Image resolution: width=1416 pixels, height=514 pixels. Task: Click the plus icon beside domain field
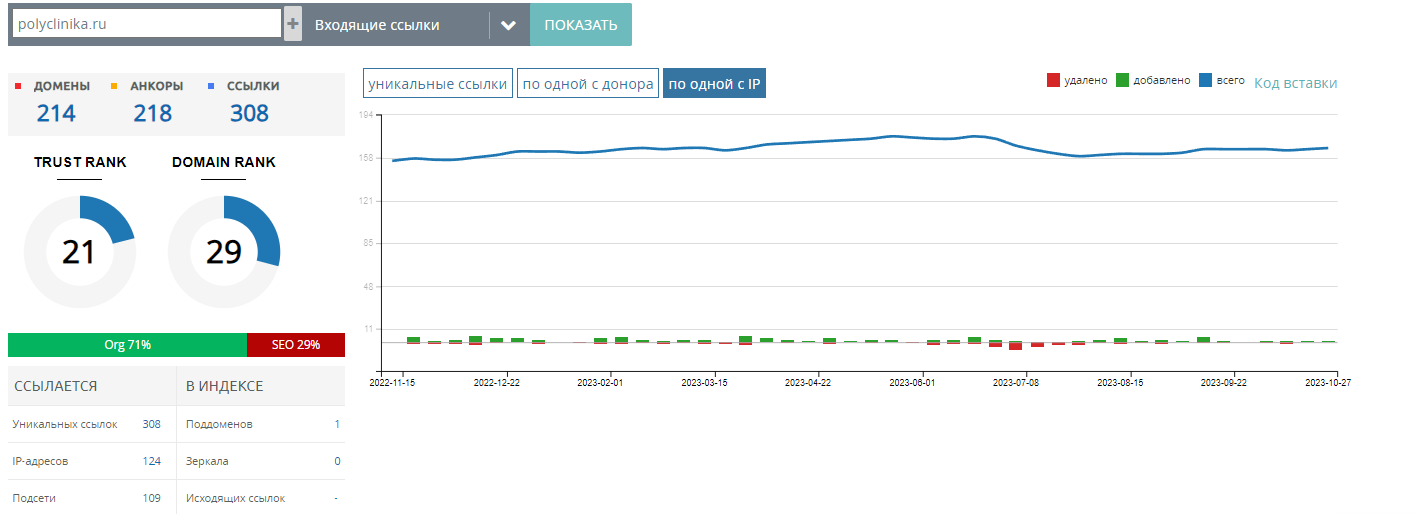tap(293, 24)
